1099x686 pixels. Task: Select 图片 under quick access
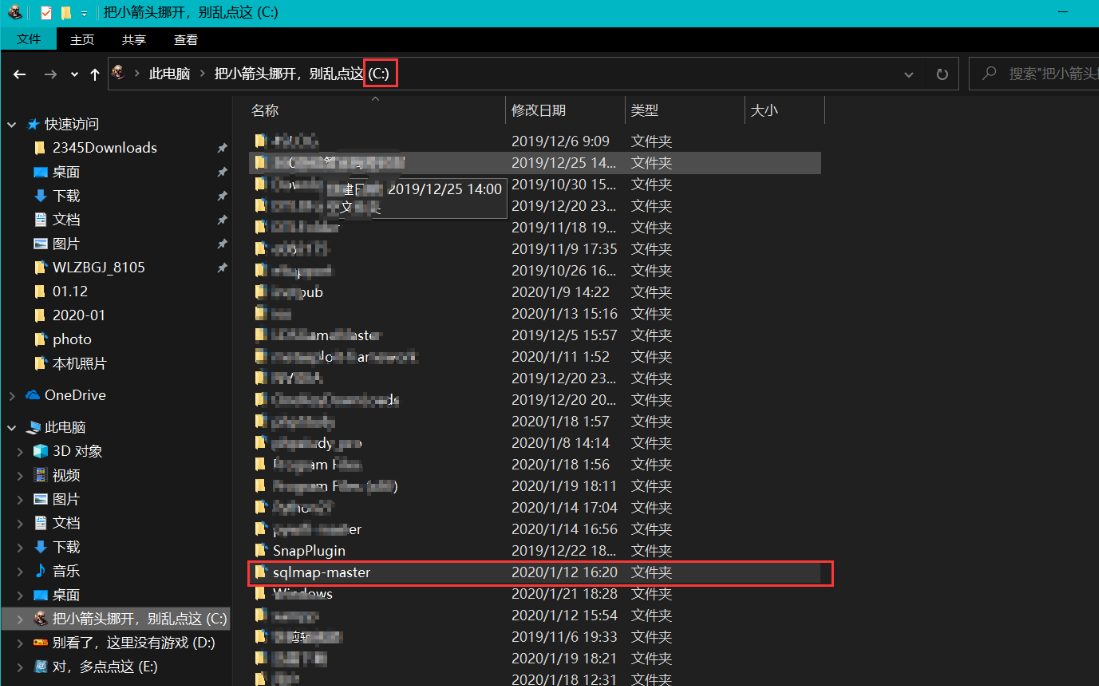click(66, 244)
